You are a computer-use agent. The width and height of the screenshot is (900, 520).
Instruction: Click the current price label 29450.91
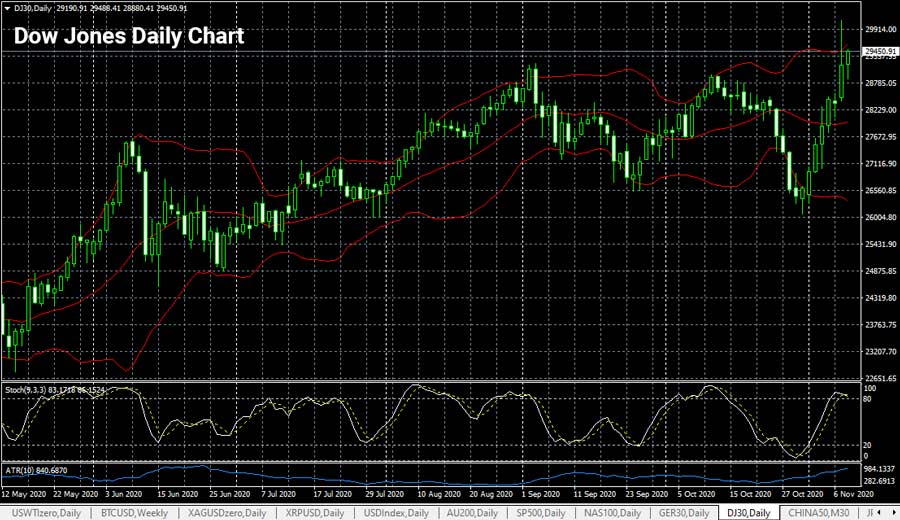(x=879, y=51)
